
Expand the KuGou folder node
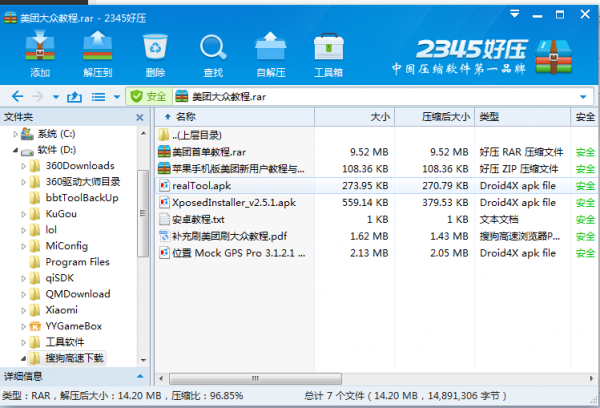23,214
